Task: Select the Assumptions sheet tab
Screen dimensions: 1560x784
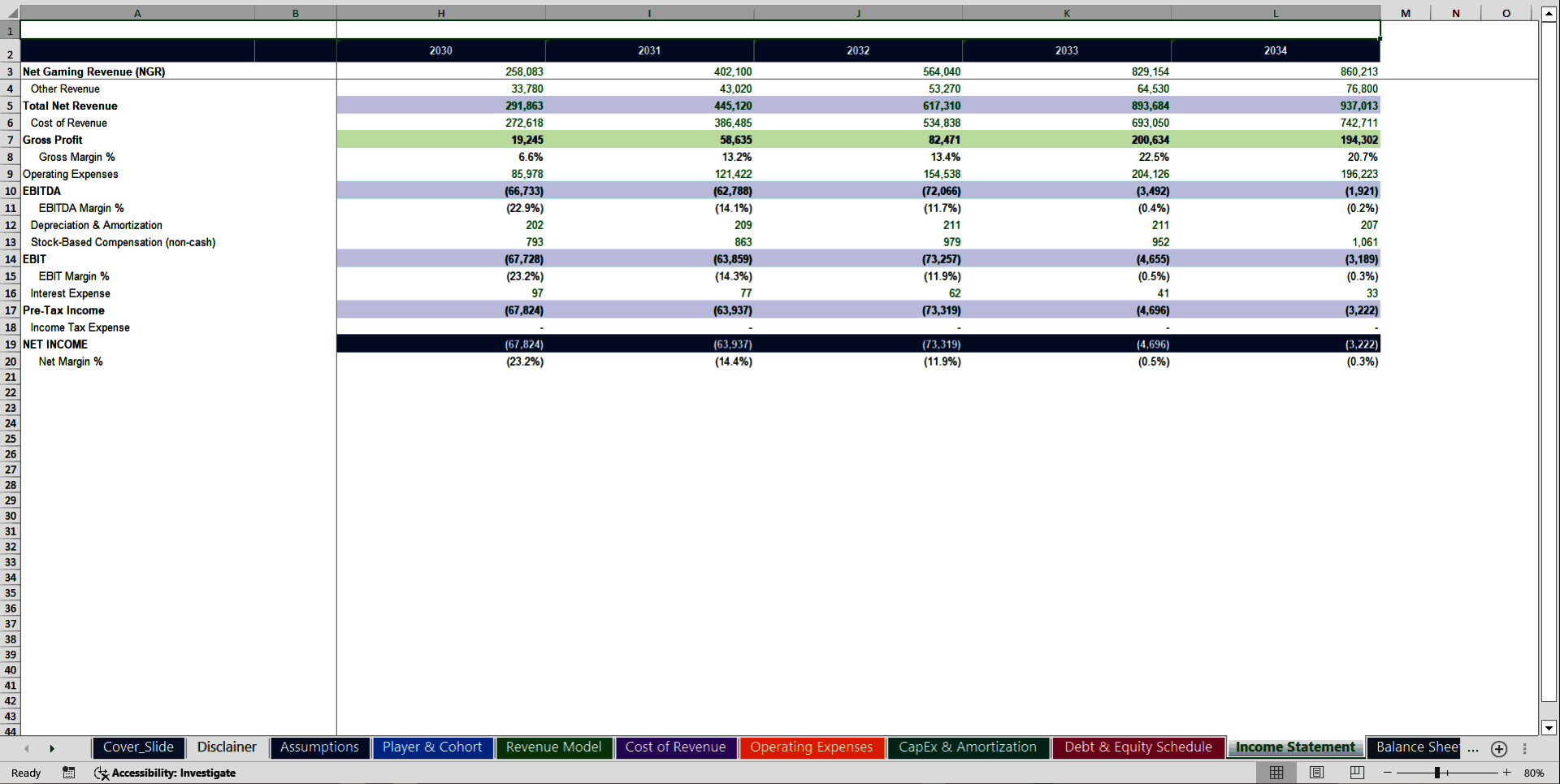Action: pos(319,747)
